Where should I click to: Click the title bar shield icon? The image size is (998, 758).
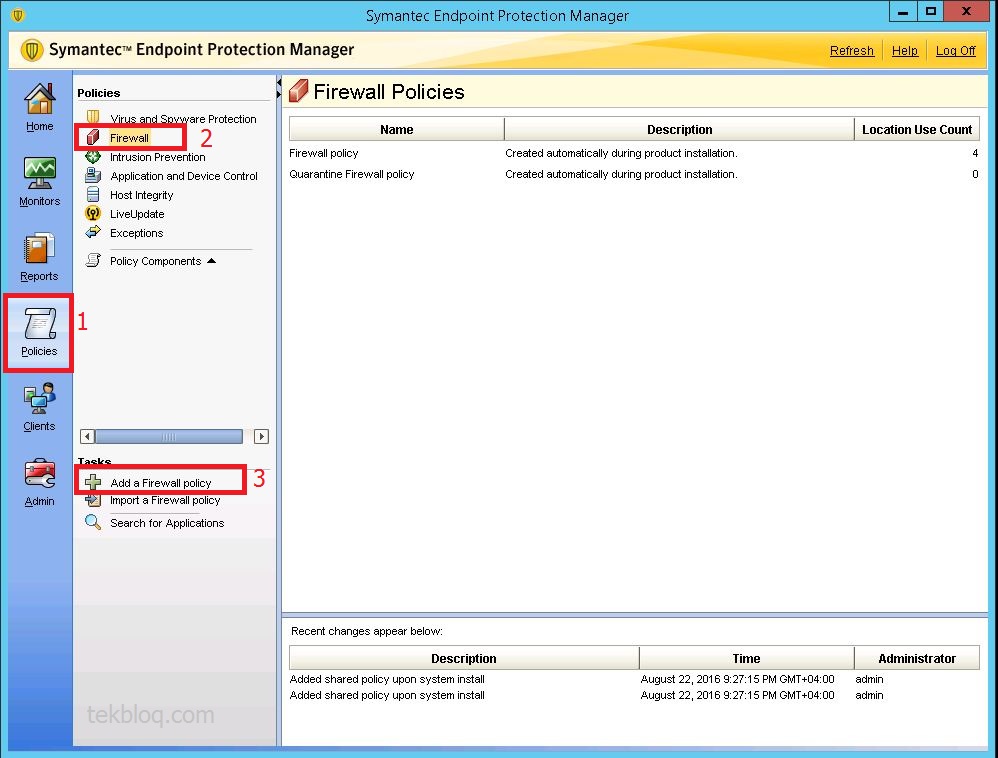click(18, 15)
